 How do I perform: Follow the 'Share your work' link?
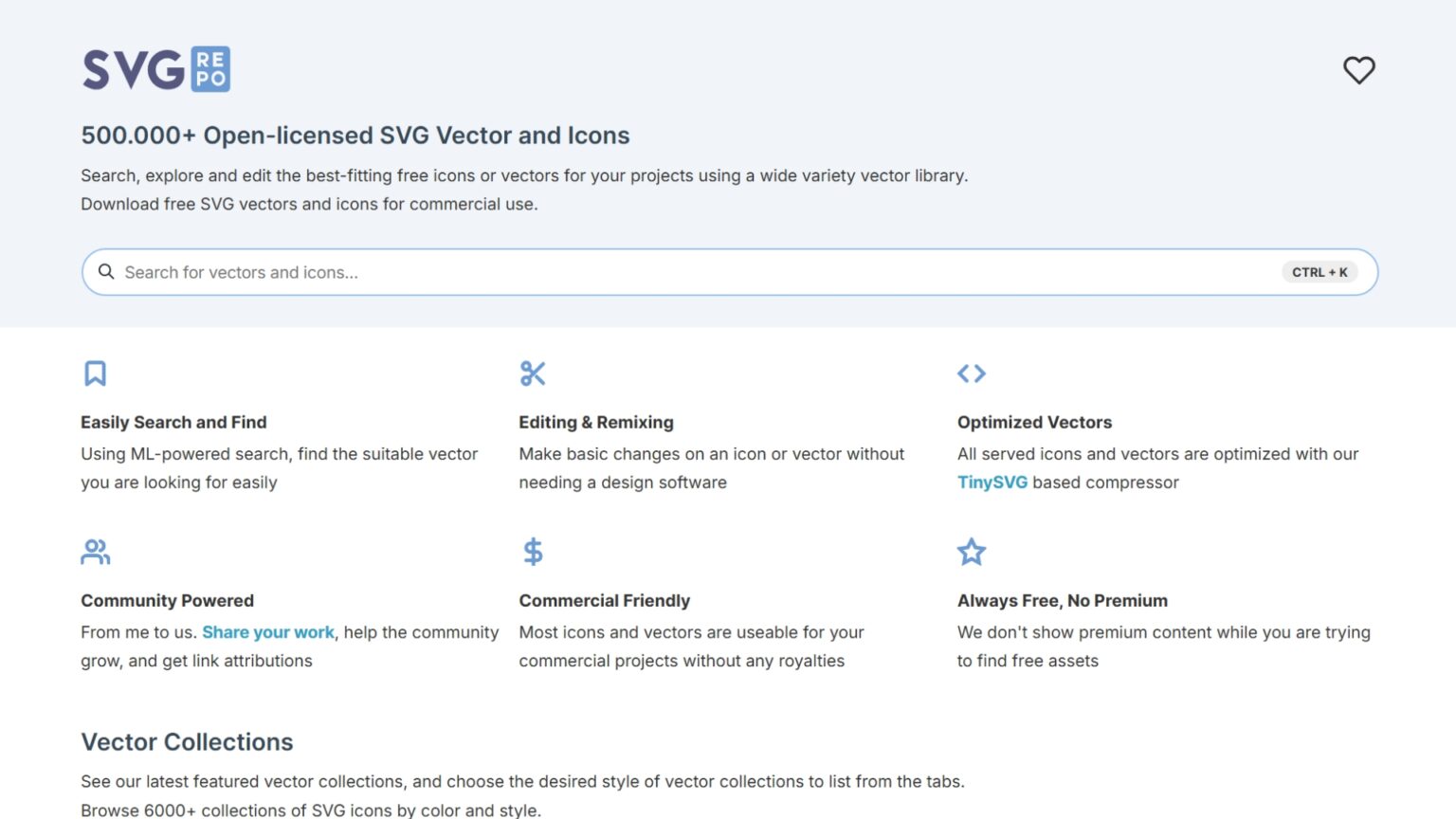pyautogui.click(x=268, y=632)
